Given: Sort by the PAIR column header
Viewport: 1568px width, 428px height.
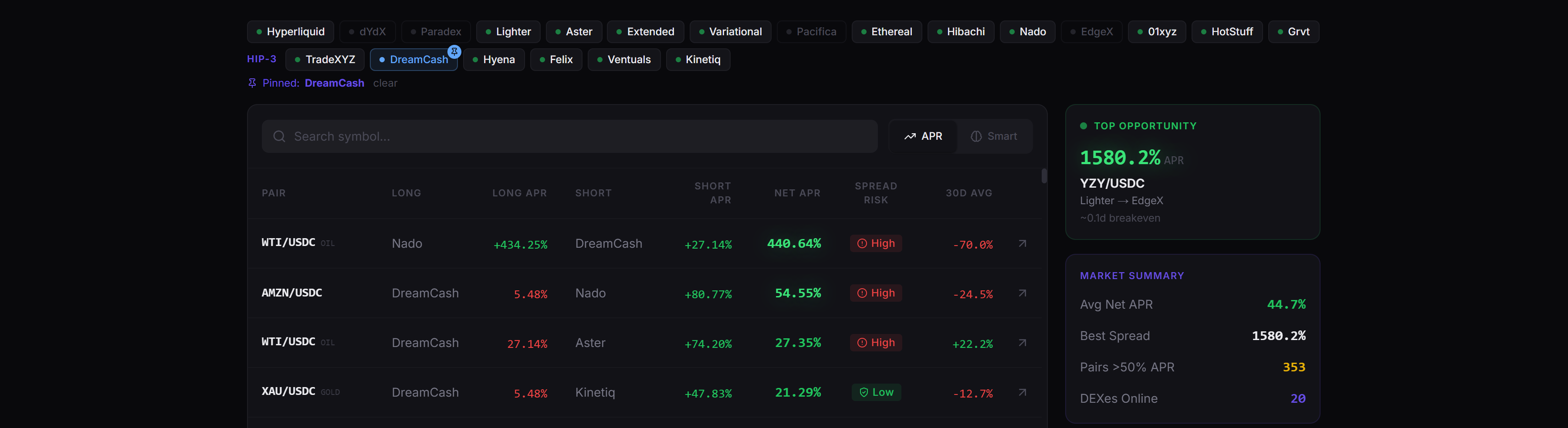Looking at the screenshot, I should [x=274, y=193].
